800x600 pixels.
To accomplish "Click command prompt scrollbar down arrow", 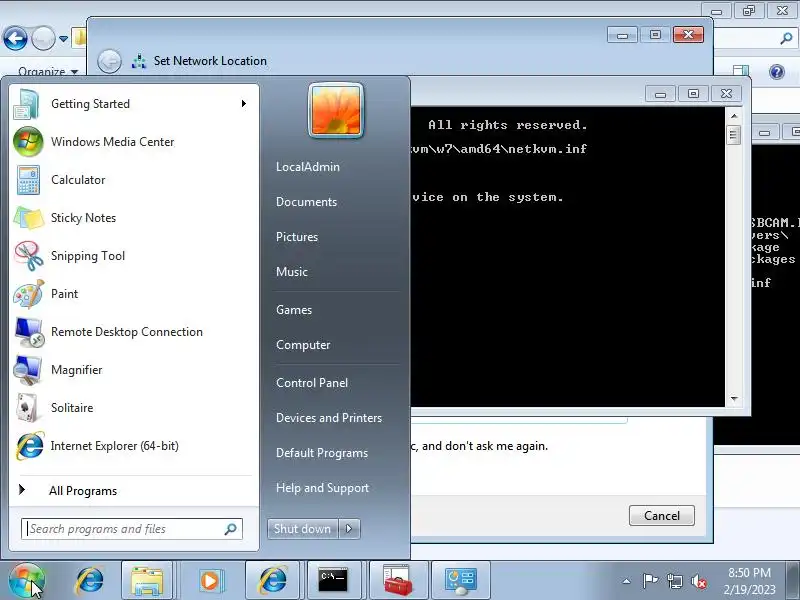I will click(734, 398).
